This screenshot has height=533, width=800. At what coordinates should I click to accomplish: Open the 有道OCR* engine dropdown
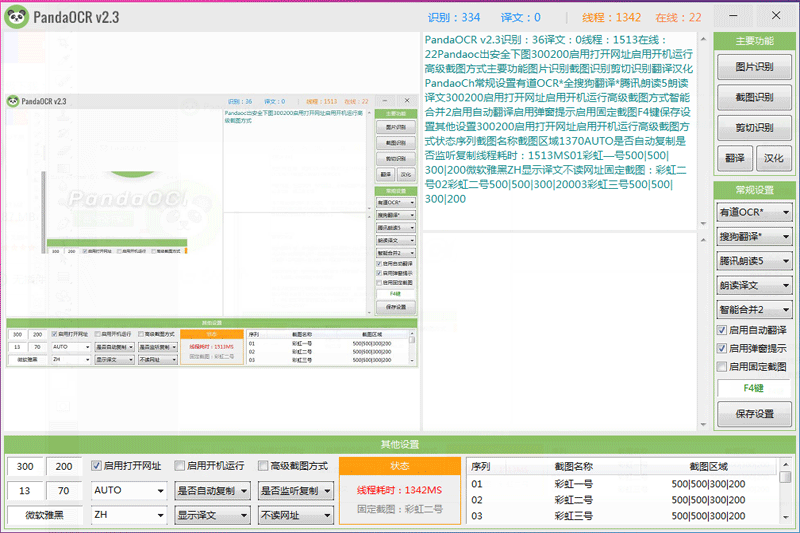coord(754,212)
